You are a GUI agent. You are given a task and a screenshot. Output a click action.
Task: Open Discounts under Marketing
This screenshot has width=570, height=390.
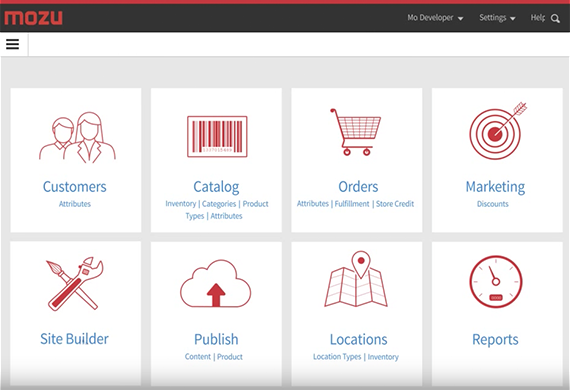[493, 204]
